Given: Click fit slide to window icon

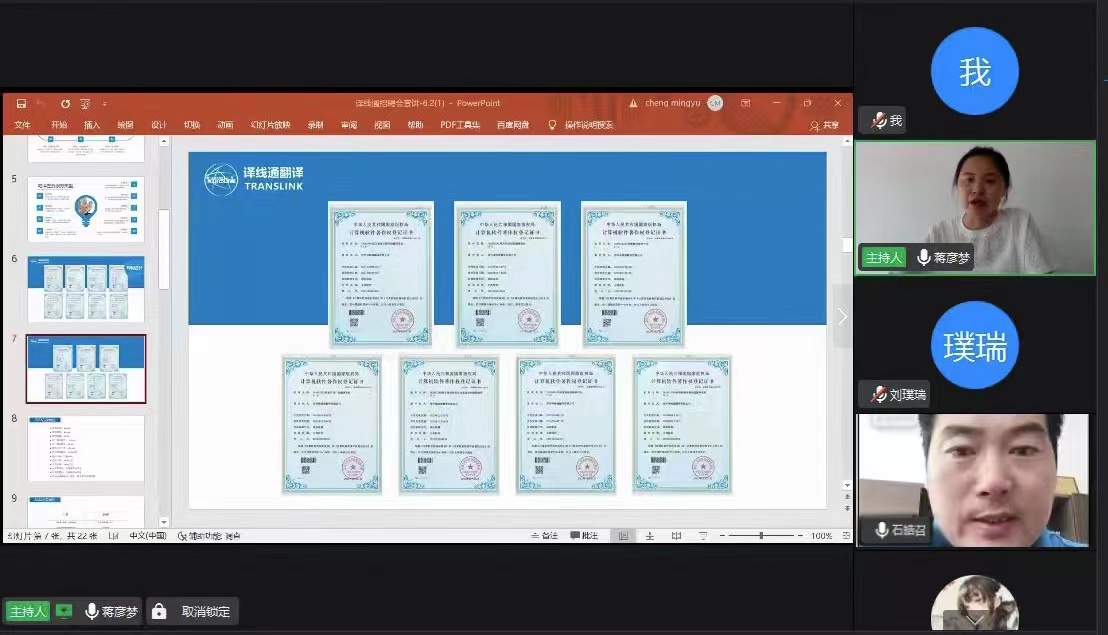Looking at the screenshot, I should click(x=843, y=536).
